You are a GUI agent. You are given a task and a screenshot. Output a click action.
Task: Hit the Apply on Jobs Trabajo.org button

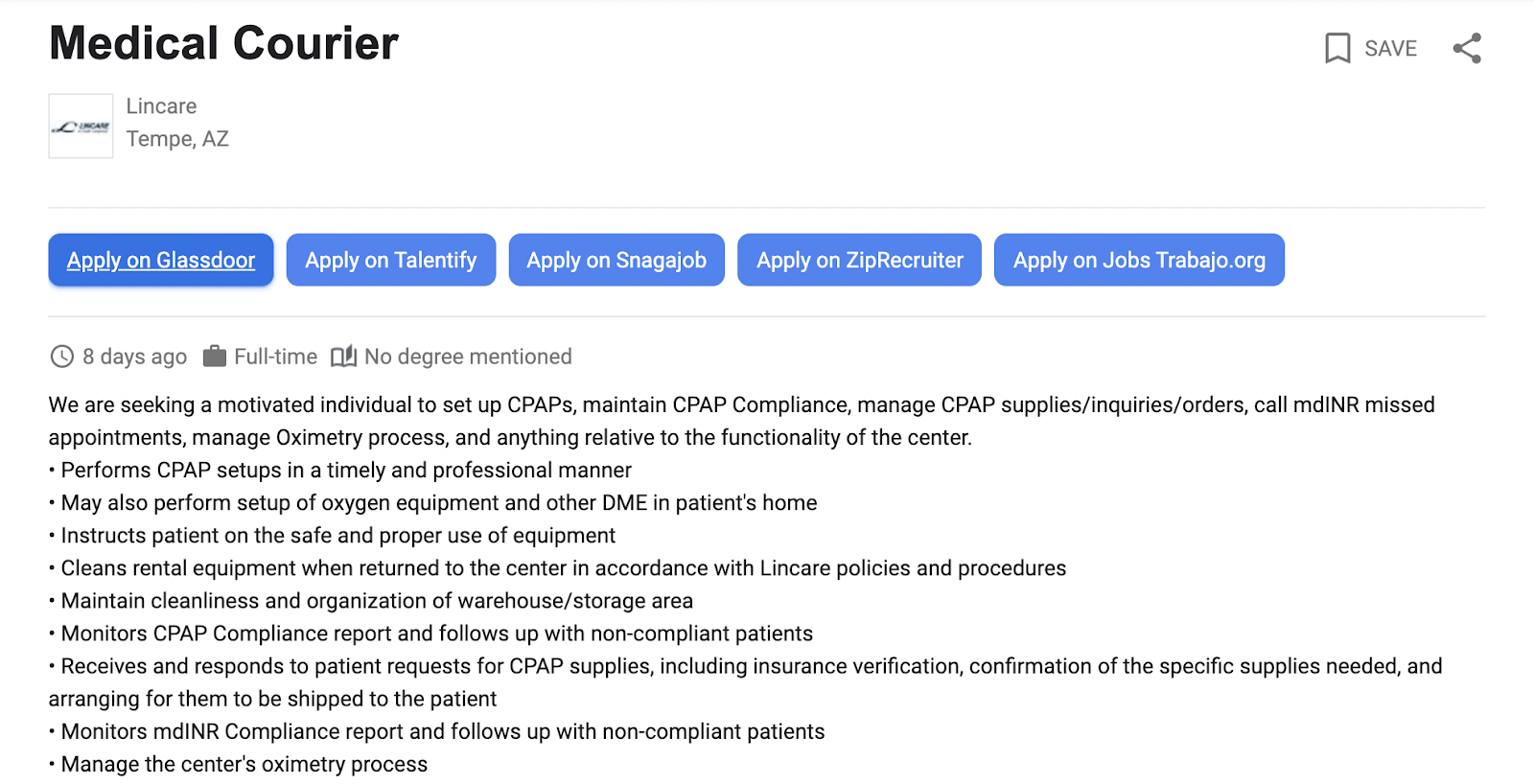(x=1139, y=260)
